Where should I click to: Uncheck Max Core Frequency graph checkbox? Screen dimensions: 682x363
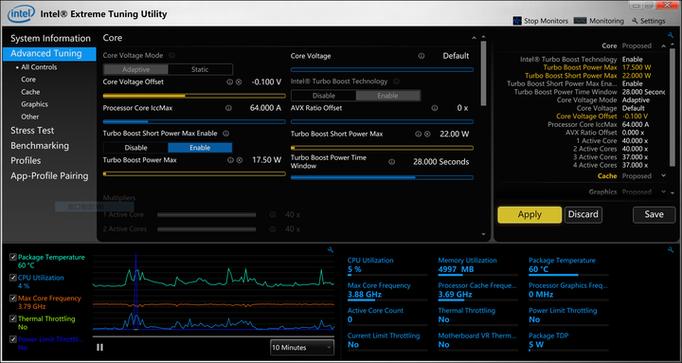[13, 298]
